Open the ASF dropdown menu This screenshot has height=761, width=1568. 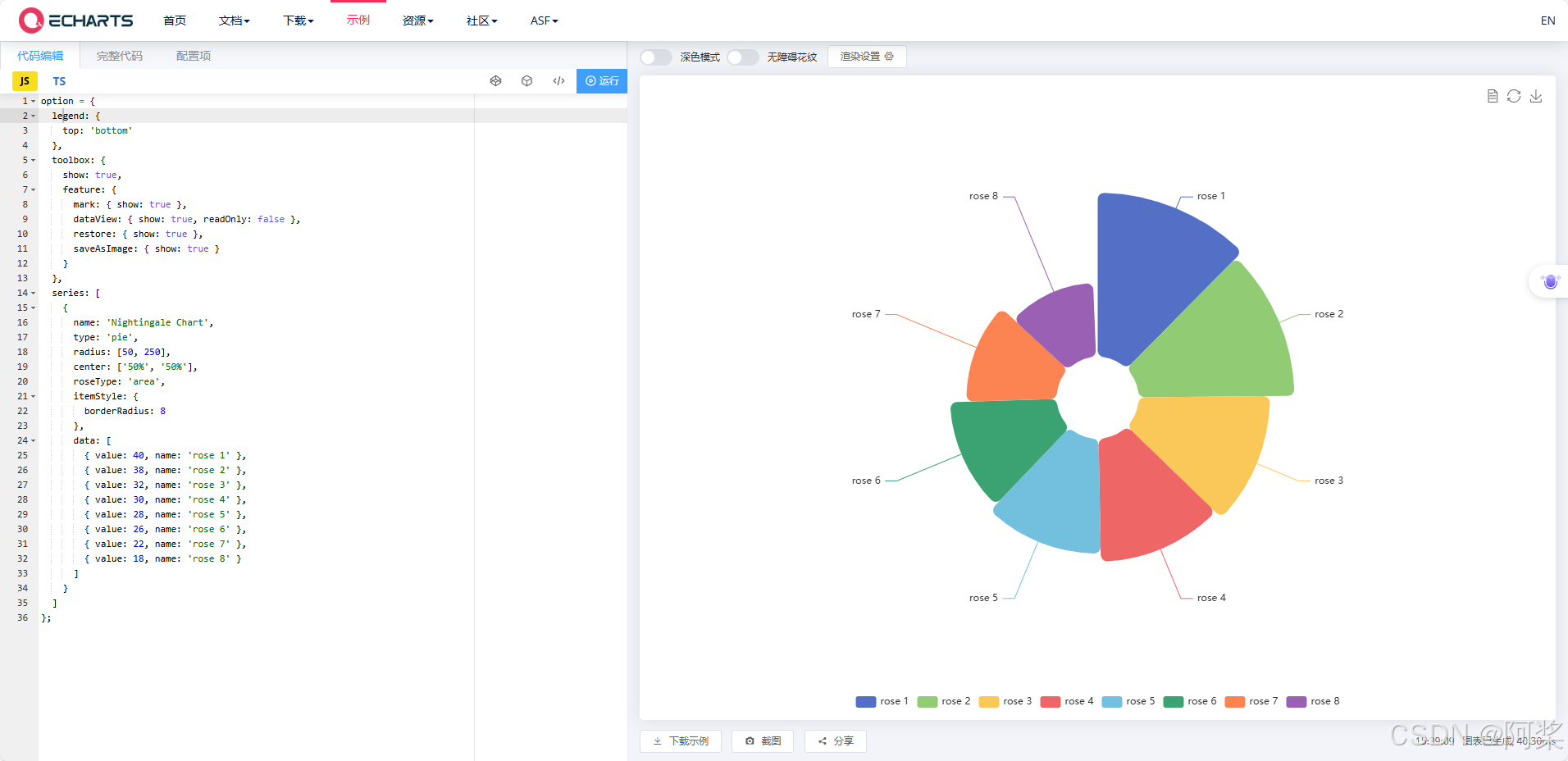pyautogui.click(x=543, y=21)
